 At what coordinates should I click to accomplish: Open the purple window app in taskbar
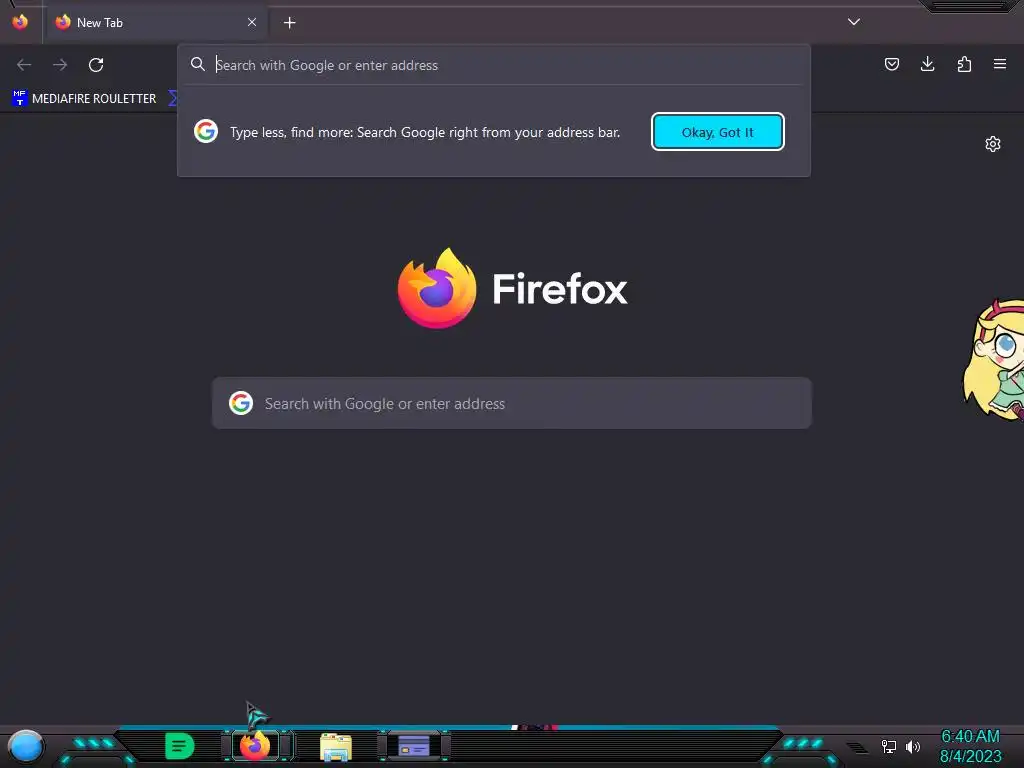414,746
